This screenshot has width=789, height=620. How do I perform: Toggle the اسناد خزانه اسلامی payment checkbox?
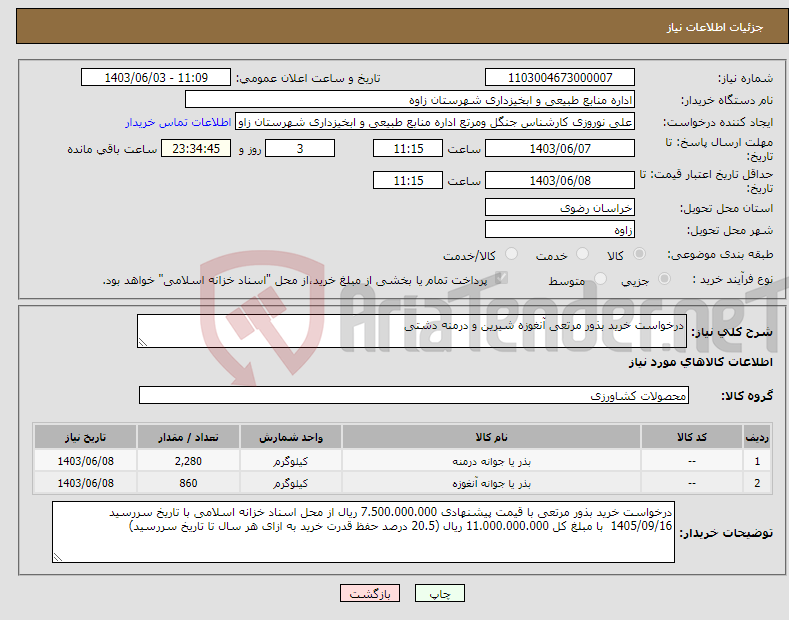coord(501,278)
